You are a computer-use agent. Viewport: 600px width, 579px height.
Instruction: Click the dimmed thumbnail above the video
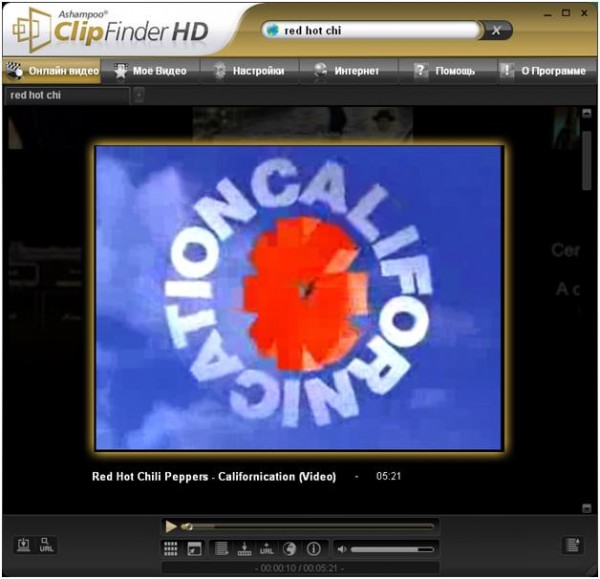[x=302, y=125]
